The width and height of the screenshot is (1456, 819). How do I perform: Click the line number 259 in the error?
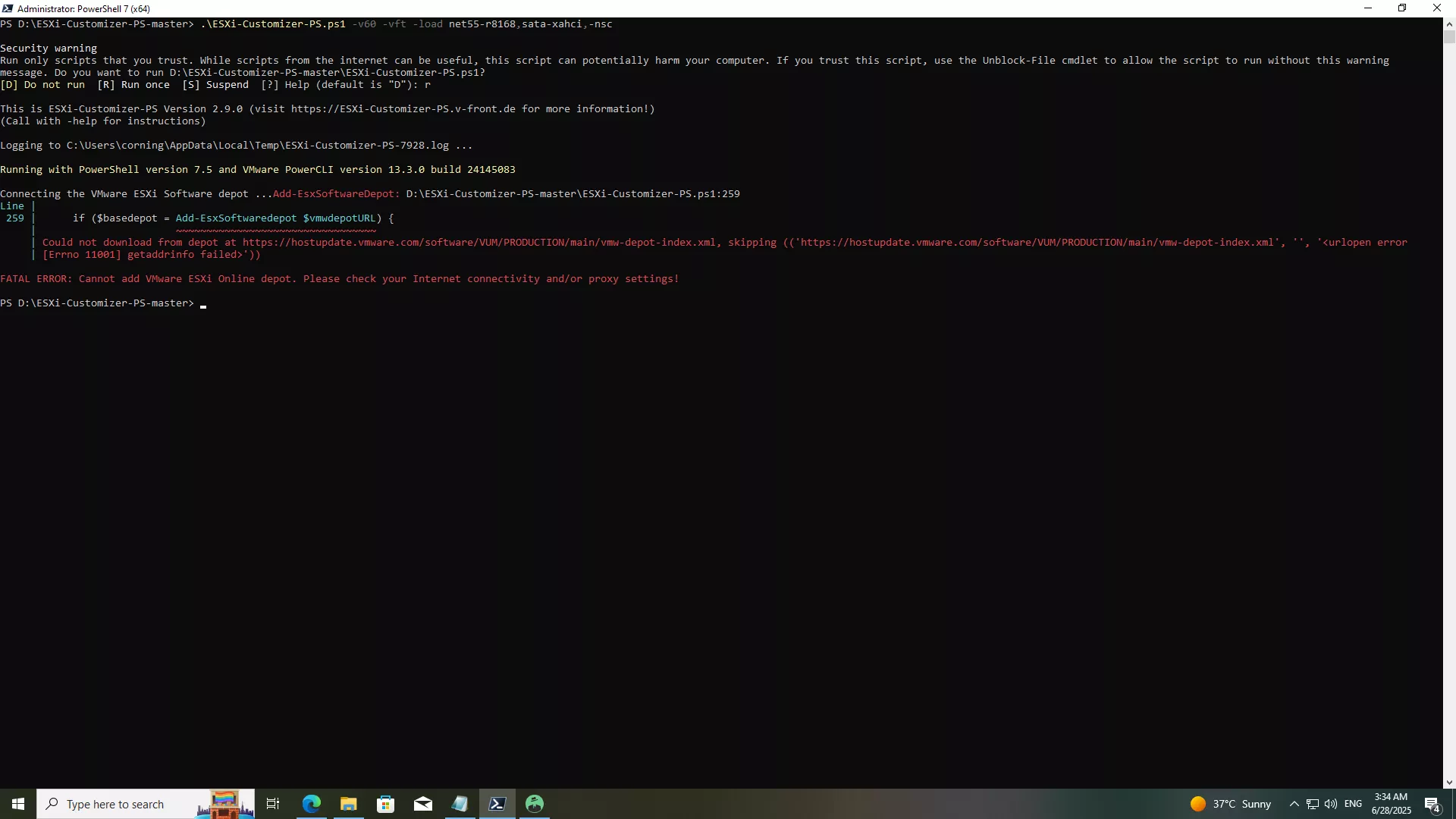[15, 218]
